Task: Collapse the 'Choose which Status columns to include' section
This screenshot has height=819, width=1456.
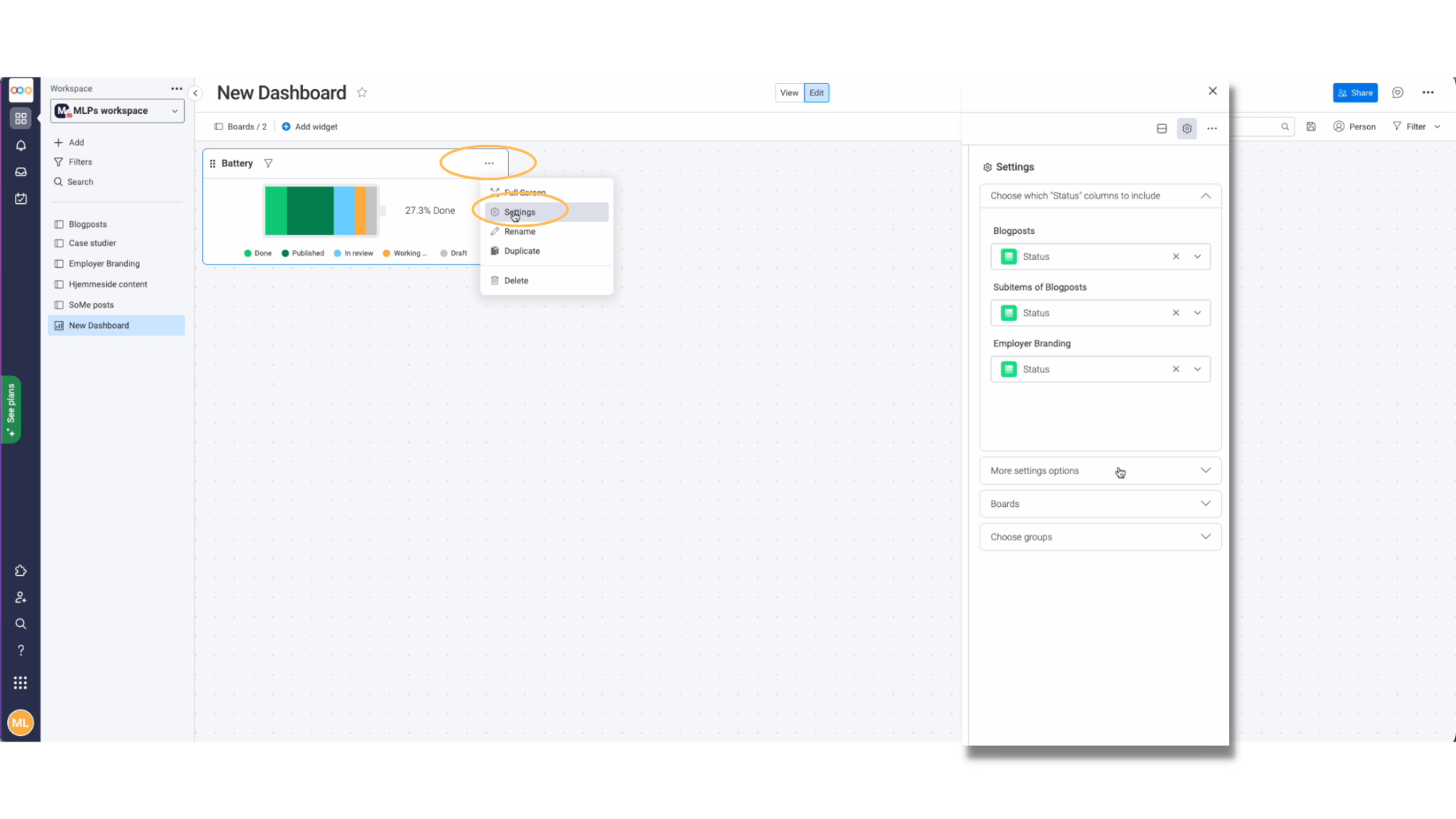Action: 1205,196
